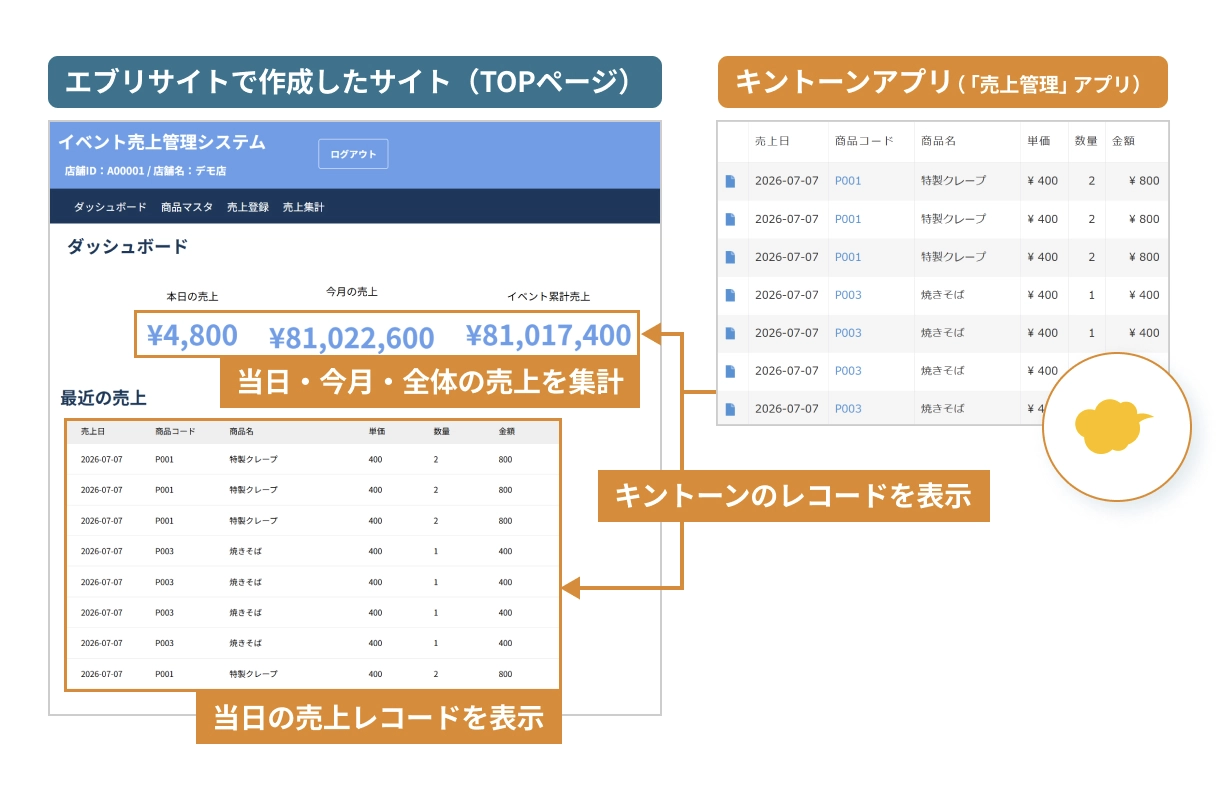Click the イベント累計売上 label
1228x800 pixels.
click(x=548, y=297)
